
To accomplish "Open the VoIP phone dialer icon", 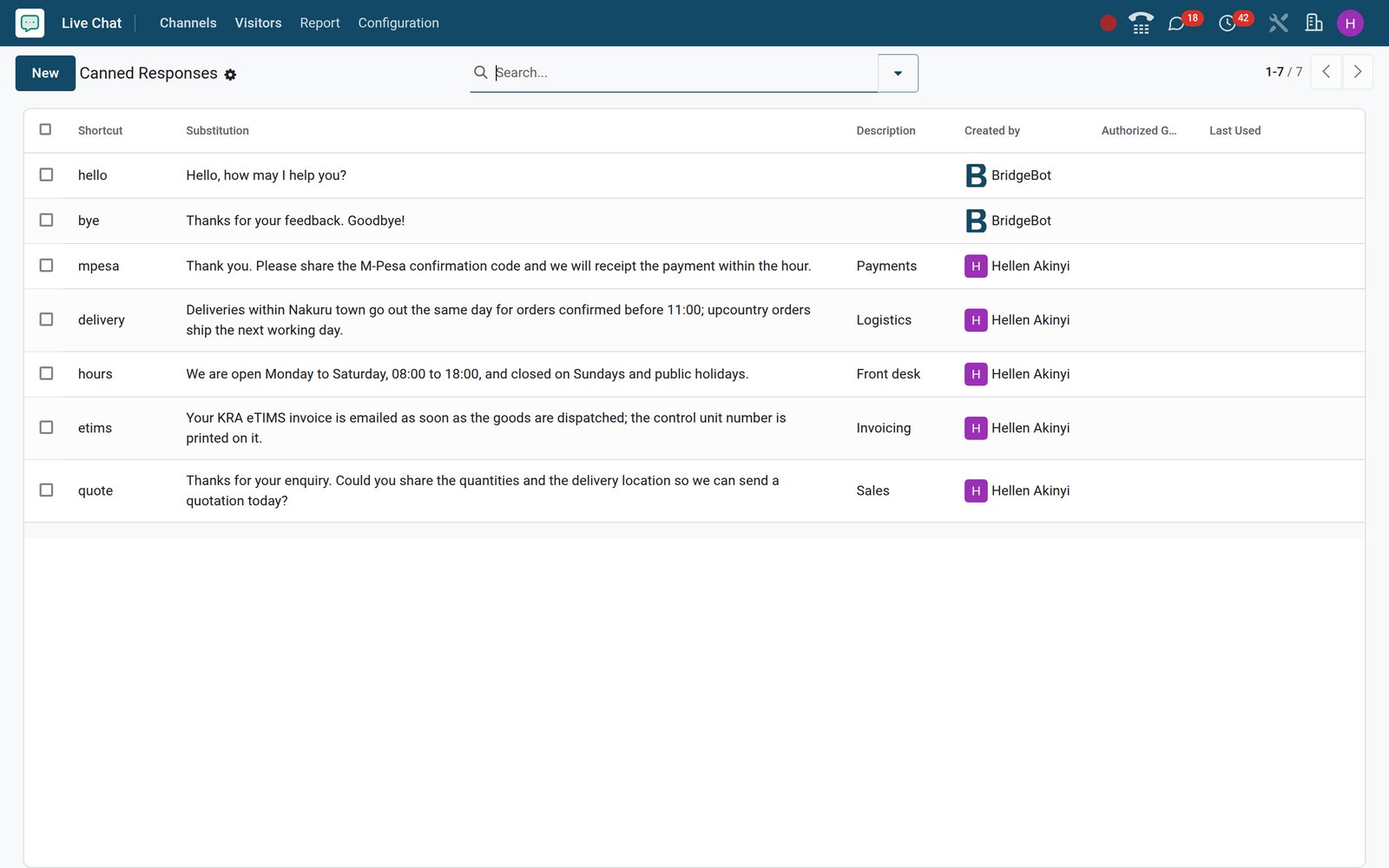I will [x=1141, y=23].
